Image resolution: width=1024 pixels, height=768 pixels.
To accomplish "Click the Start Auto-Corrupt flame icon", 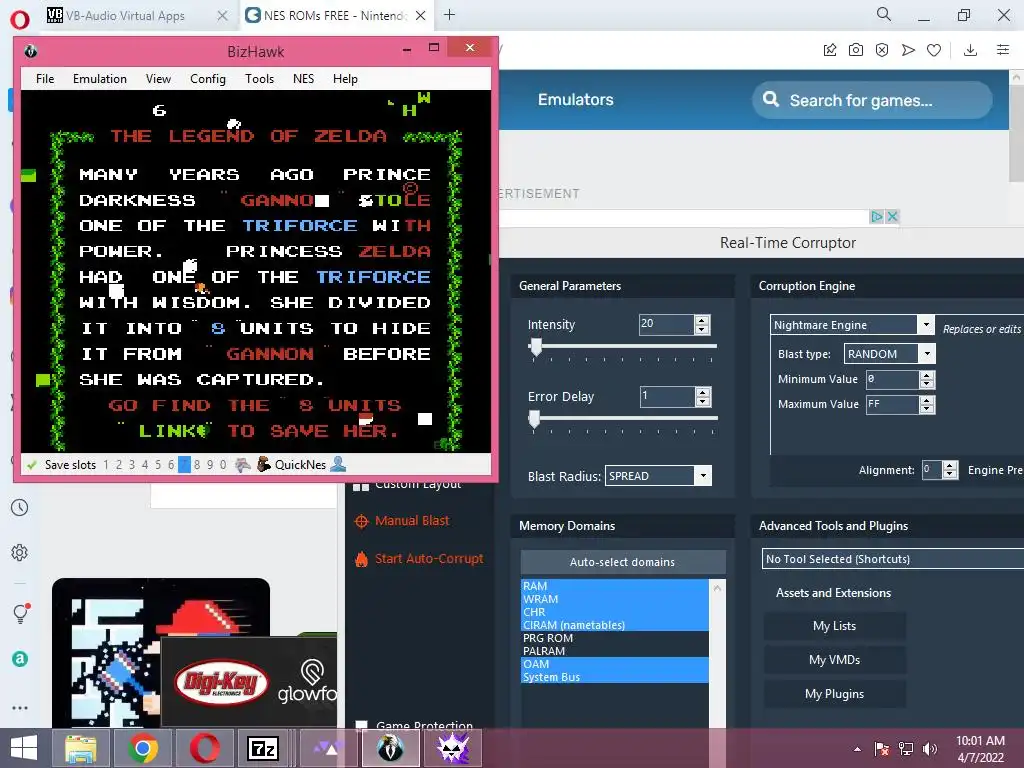I will tap(361, 559).
